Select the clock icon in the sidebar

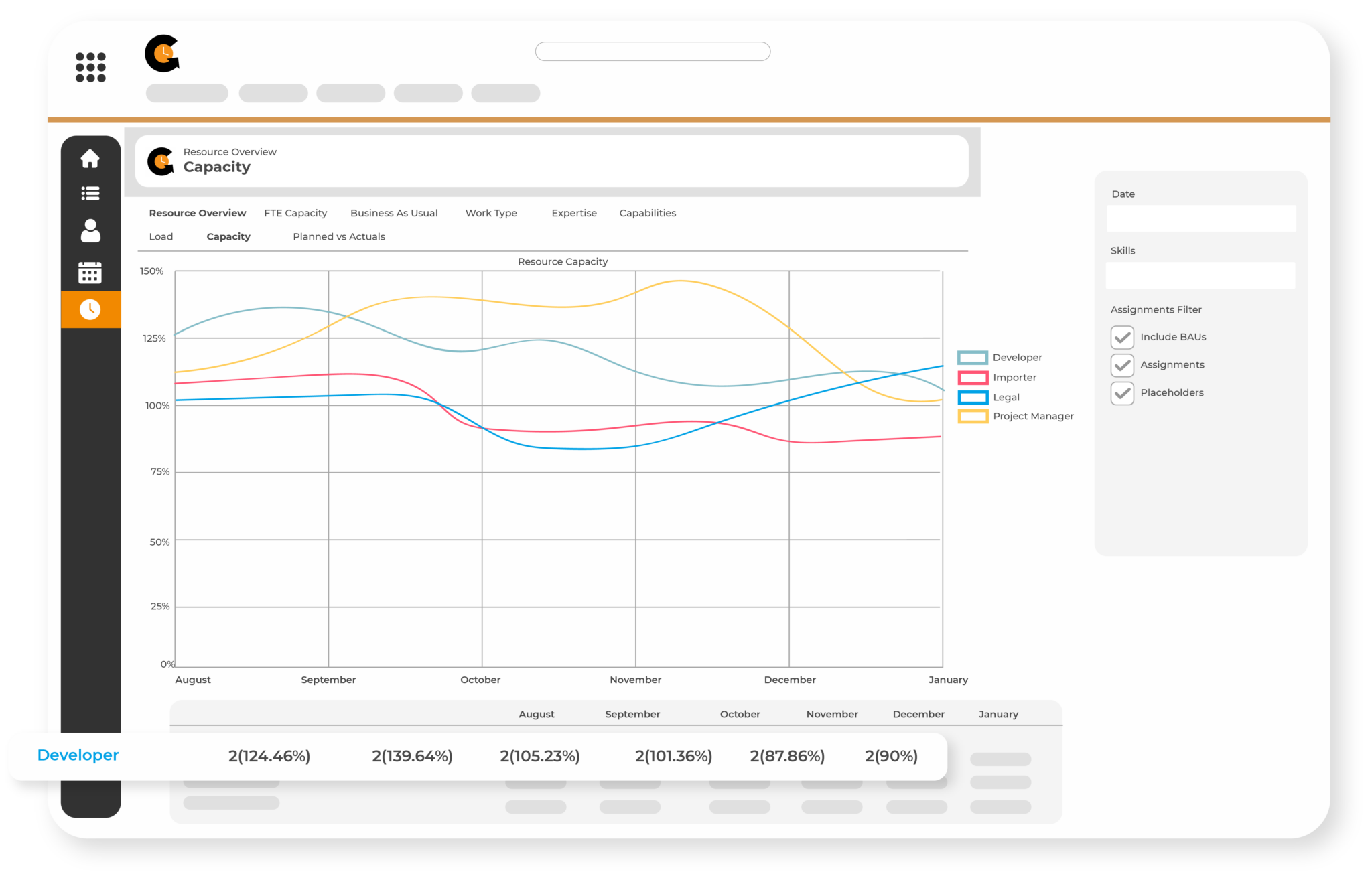pyautogui.click(x=90, y=309)
